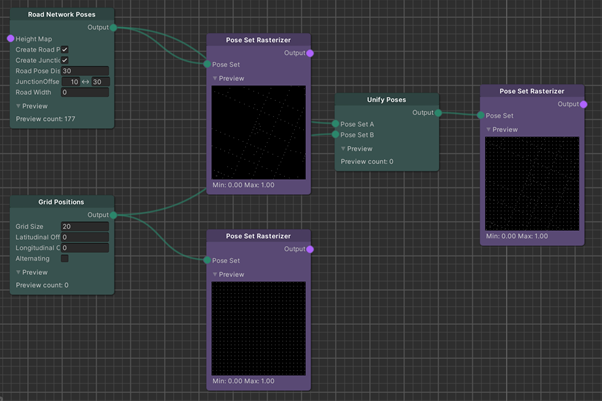
Task: Enable the Alternating checkbox
Action: tap(65, 259)
